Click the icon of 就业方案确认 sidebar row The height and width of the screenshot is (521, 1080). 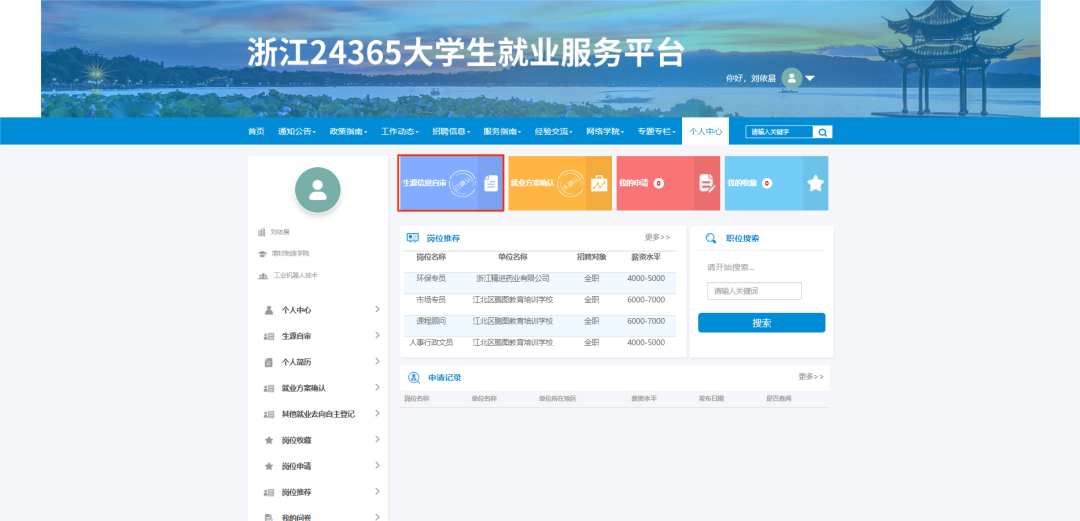click(x=269, y=389)
